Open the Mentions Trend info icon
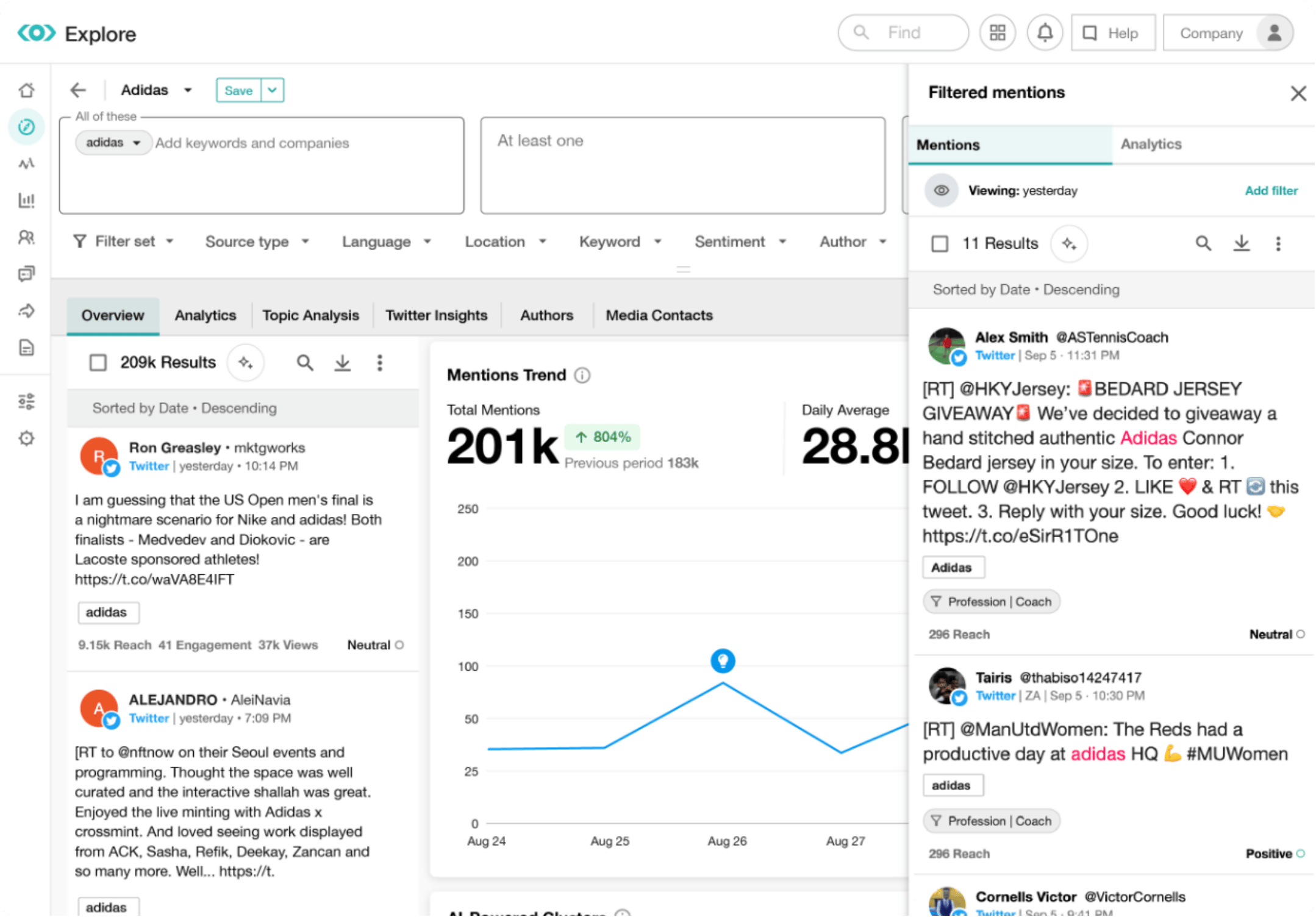This screenshot has height=917, width=1316. pos(582,375)
